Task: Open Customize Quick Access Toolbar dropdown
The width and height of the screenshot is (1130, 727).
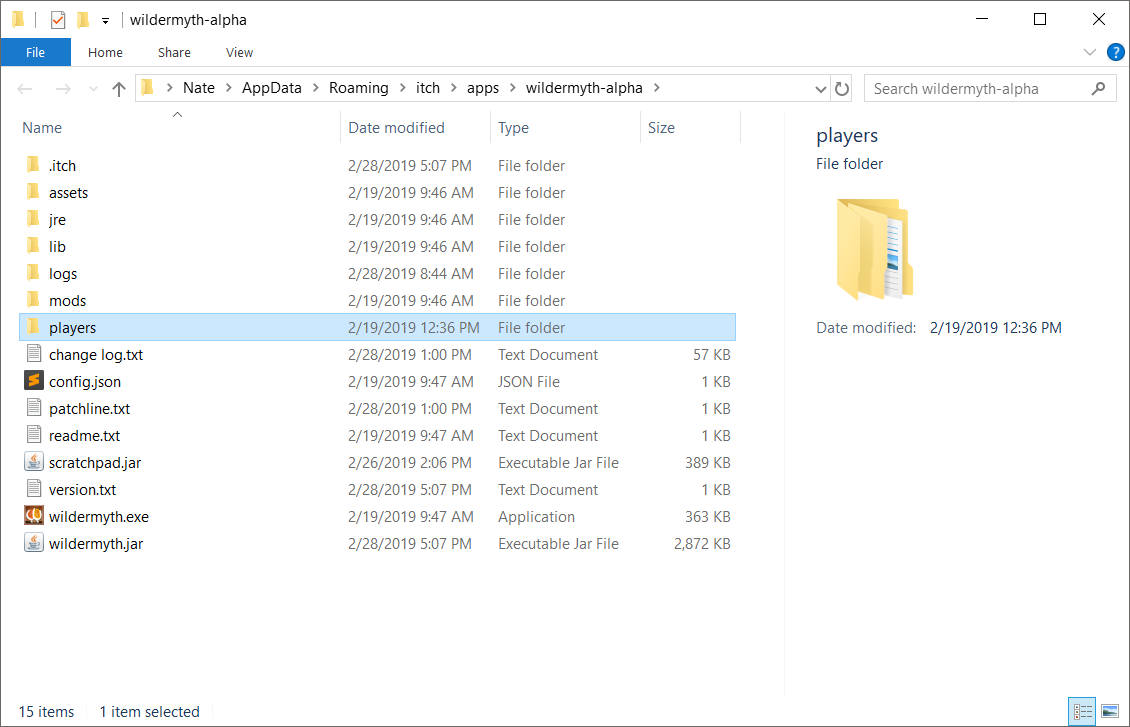Action: [x=105, y=20]
